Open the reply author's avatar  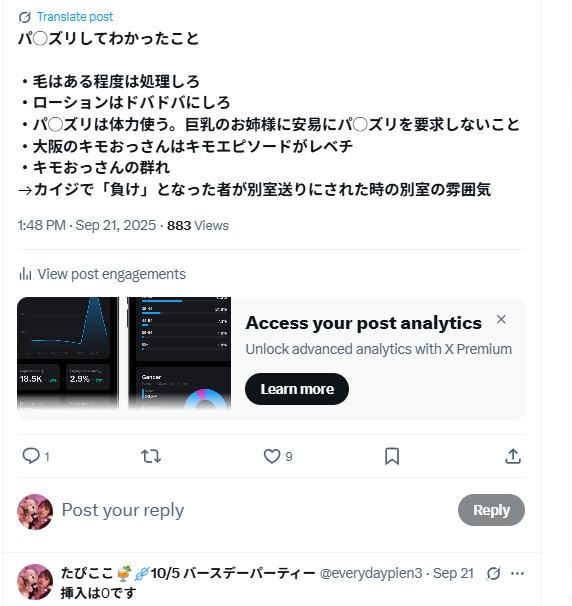pyautogui.click(x=35, y=582)
